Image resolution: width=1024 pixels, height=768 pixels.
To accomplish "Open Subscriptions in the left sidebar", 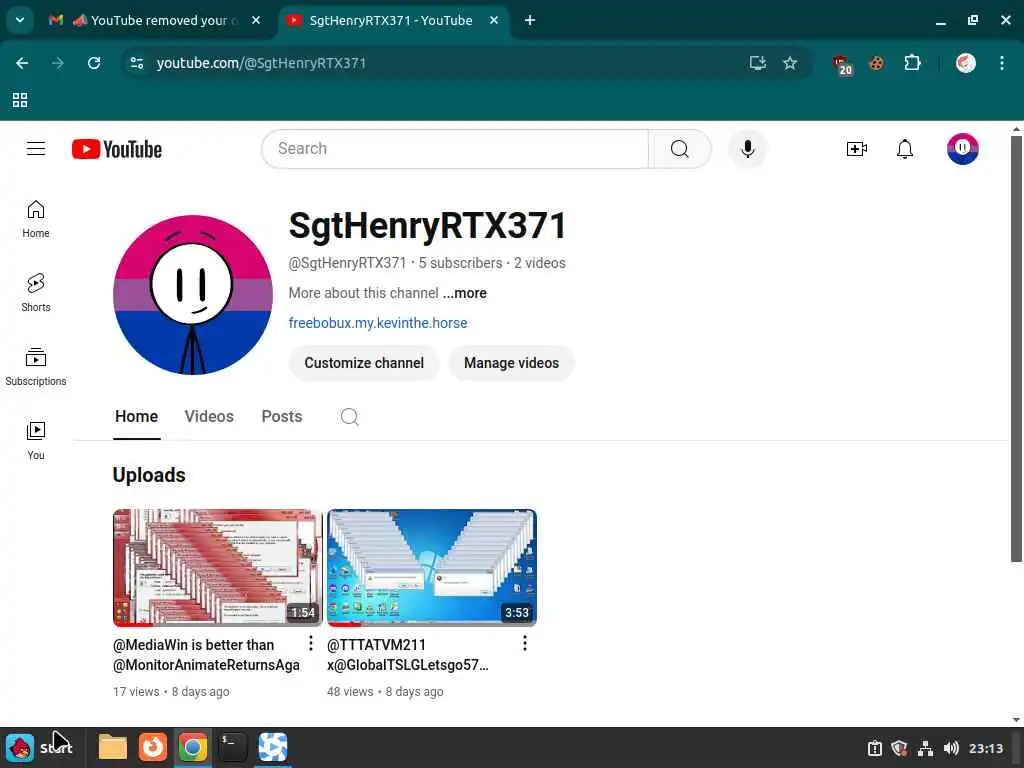I will (x=36, y=367).
